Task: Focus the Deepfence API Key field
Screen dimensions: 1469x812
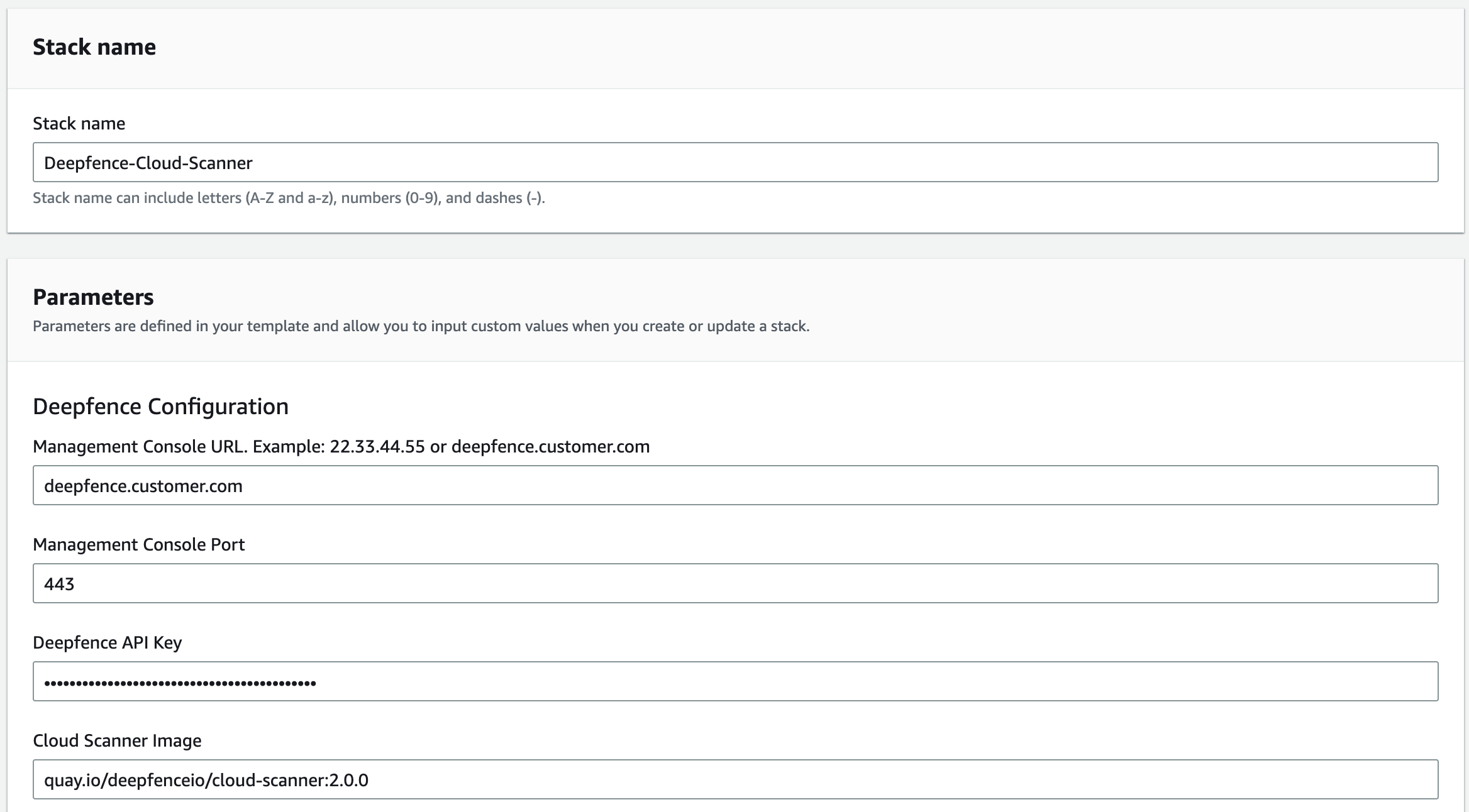Action: pyautogui.click(x=735, y=681)
